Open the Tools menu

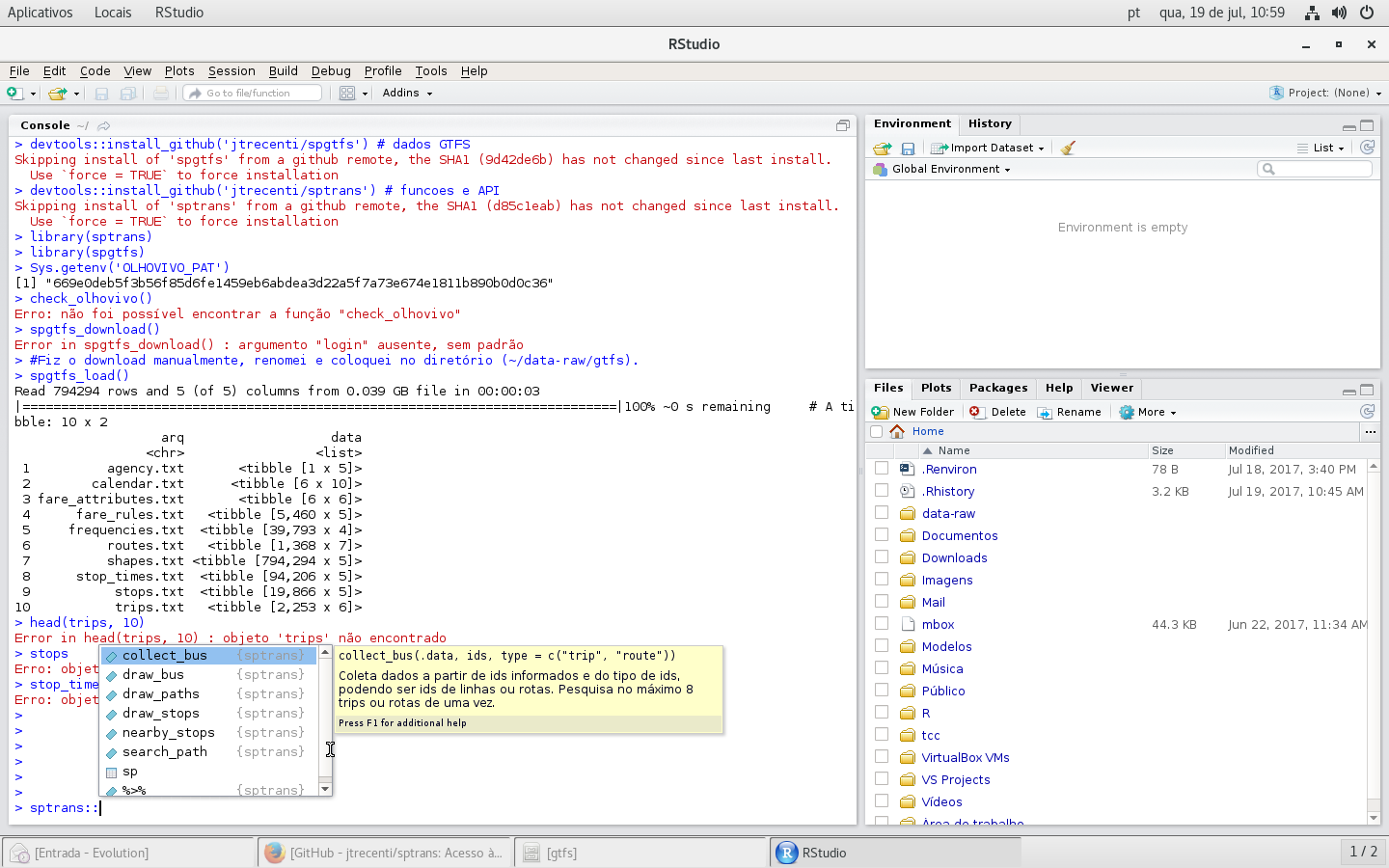[x=431, y=70]
